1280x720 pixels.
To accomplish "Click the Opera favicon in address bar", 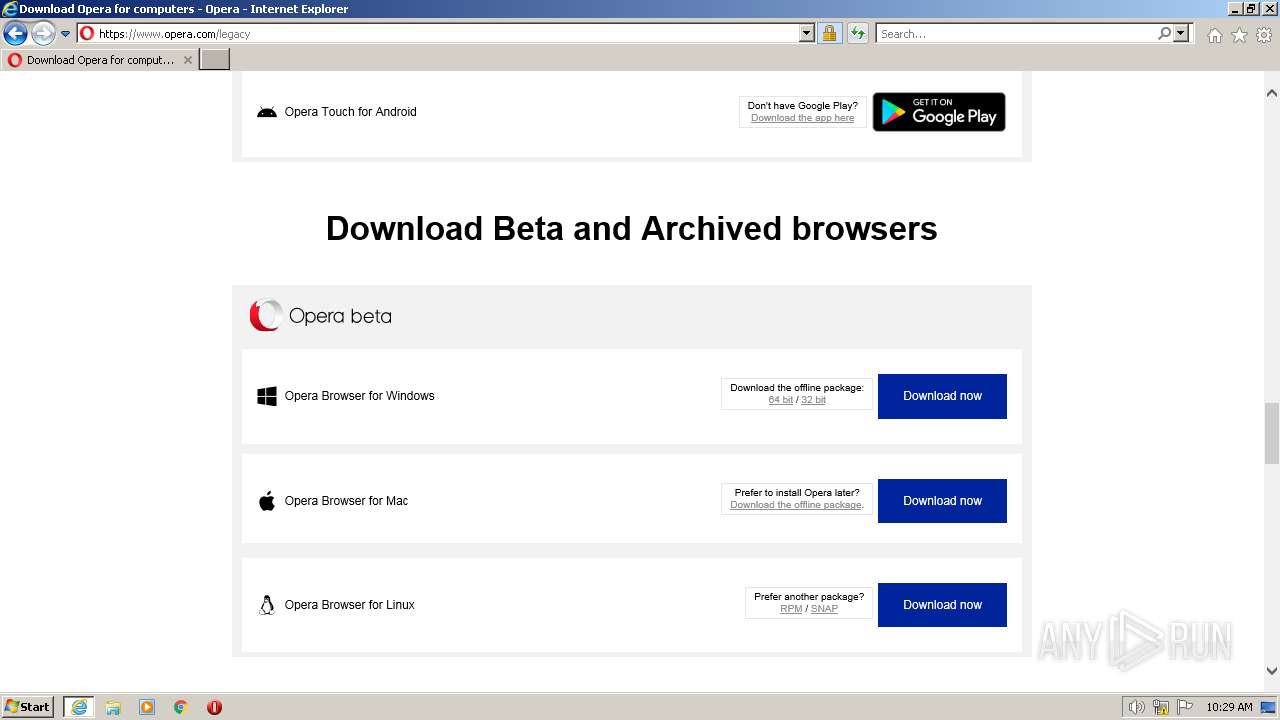I will point(87,33).
